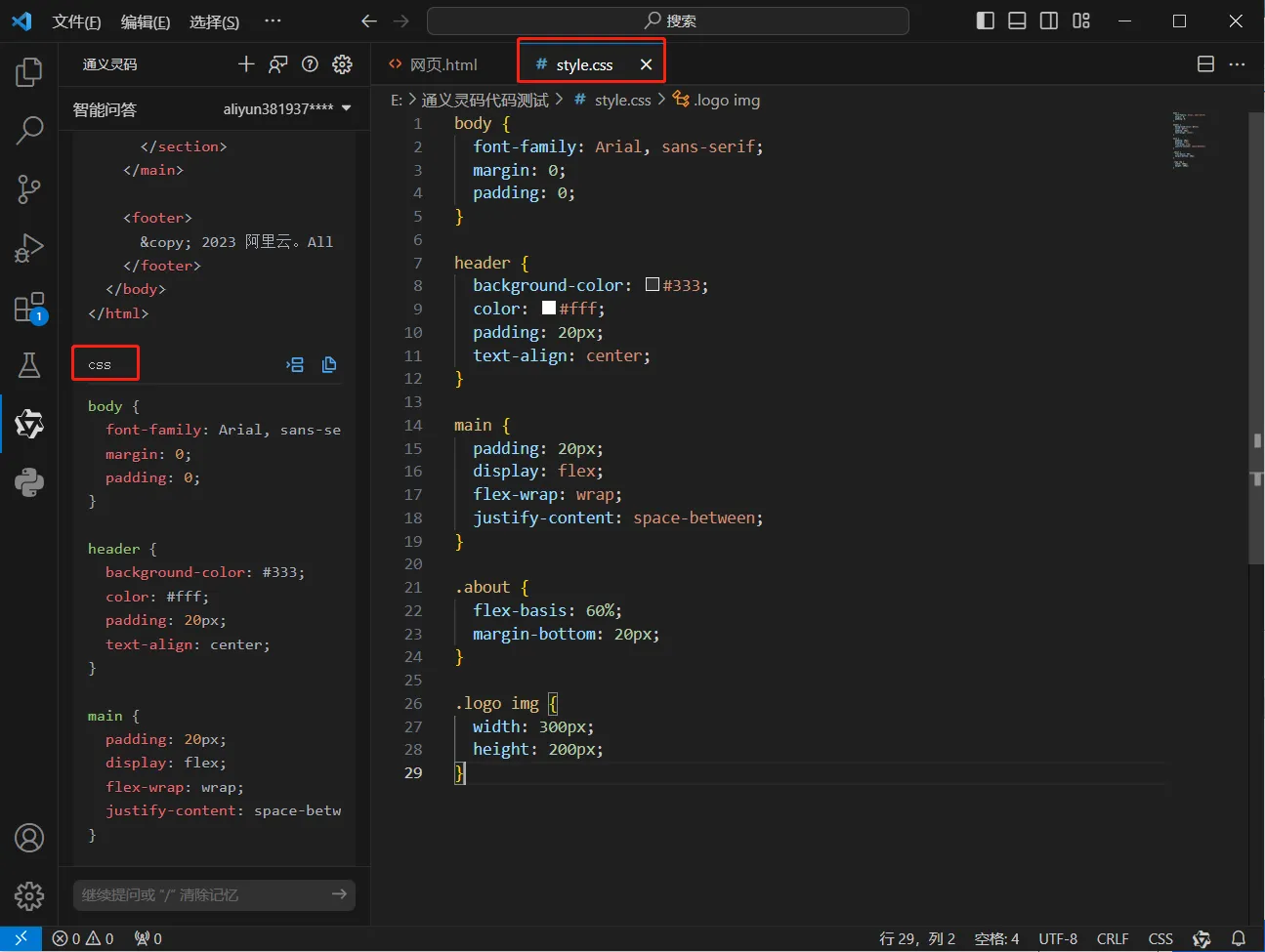Click the flex-basis: 60% line

coord(547,610)
